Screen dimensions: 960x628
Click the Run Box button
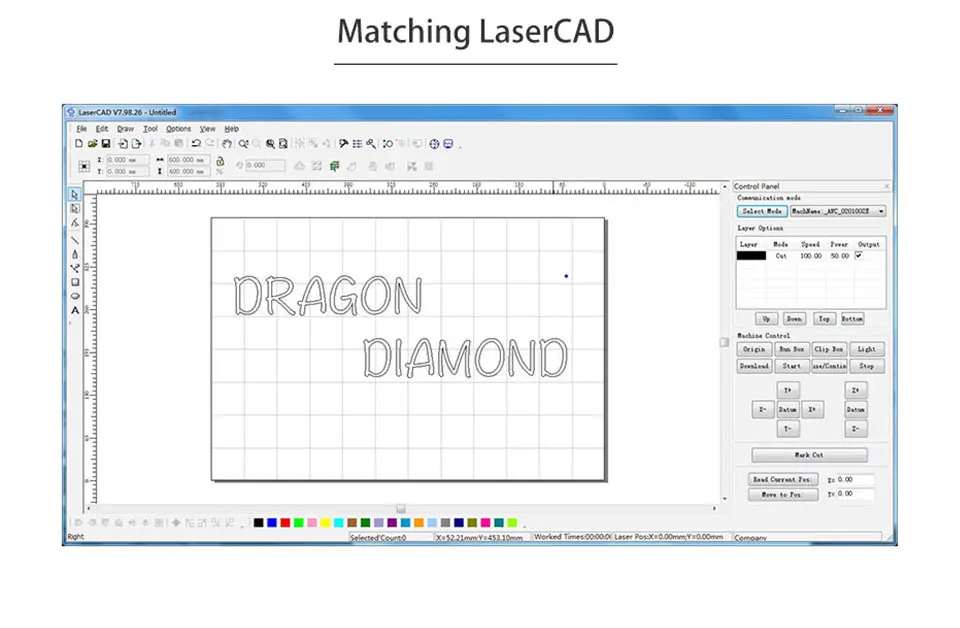791,349
